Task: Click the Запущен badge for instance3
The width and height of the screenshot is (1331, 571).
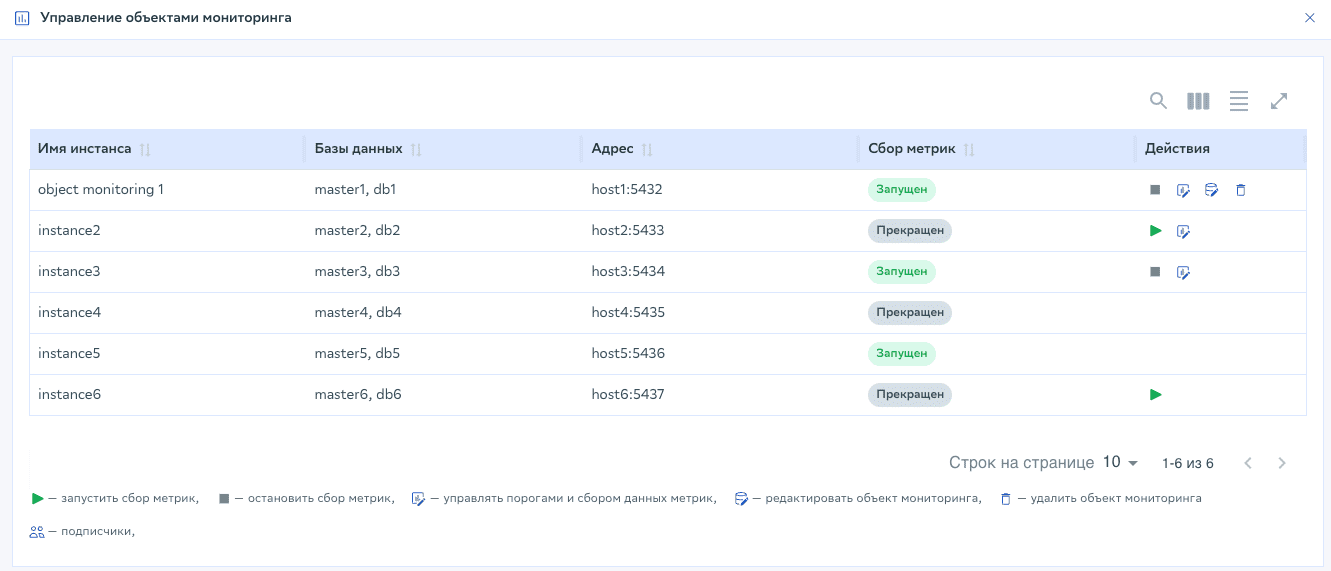Action: pyautogui.click(x=901, y=271)
